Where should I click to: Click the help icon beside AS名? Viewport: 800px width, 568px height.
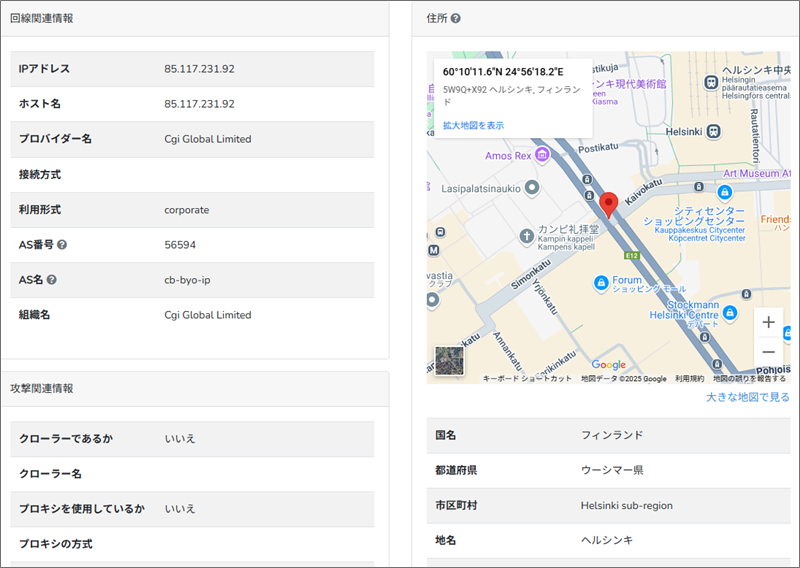tap(51, 280)
